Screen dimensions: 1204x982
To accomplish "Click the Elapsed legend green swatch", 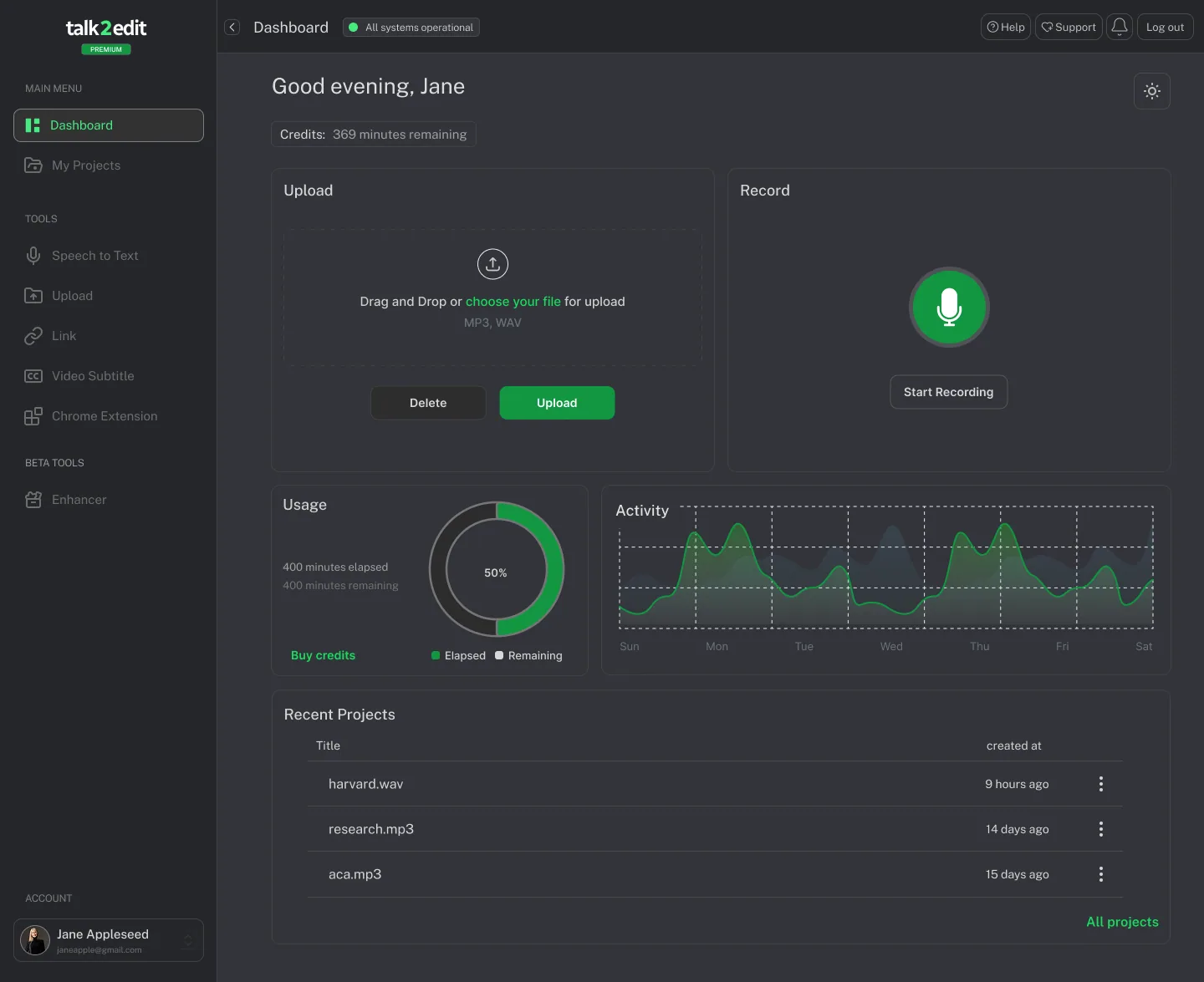I will (436, 655).
